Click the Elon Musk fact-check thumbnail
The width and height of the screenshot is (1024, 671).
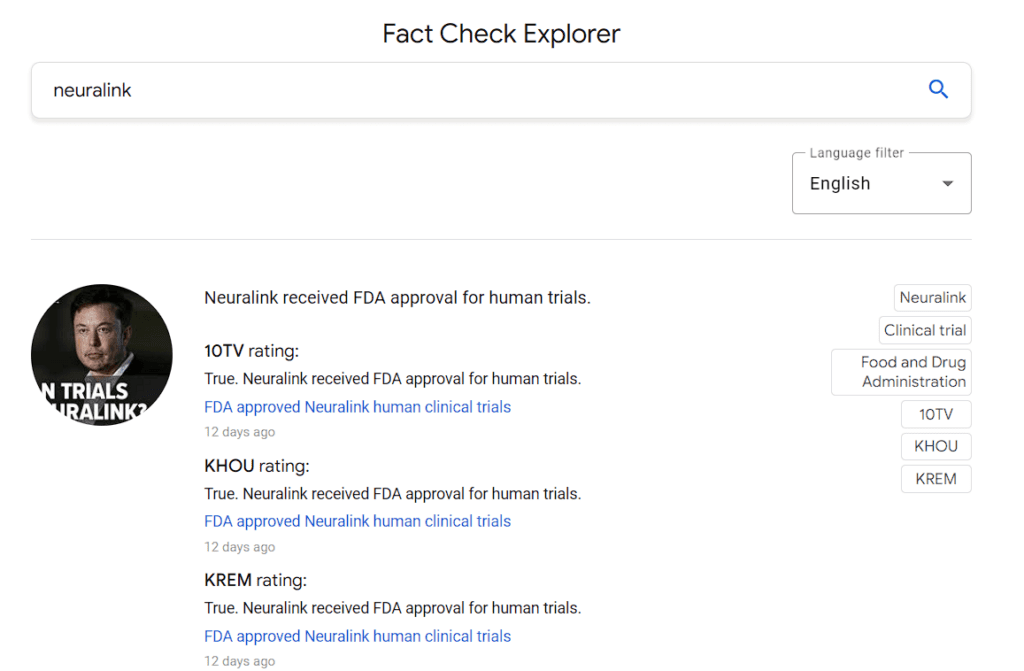pyautogui.click(x=101, y=355)
